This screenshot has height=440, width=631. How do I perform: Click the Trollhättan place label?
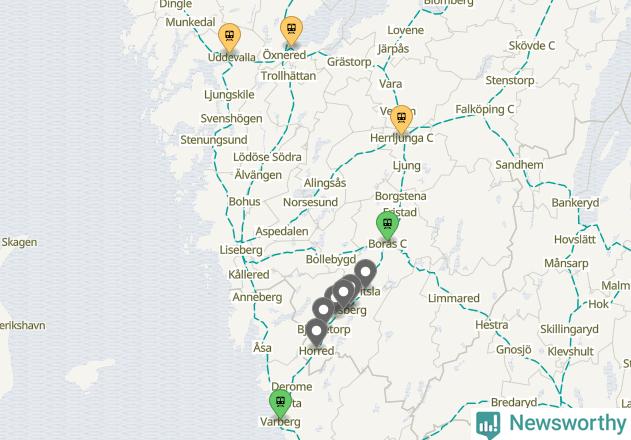[288, 76]
